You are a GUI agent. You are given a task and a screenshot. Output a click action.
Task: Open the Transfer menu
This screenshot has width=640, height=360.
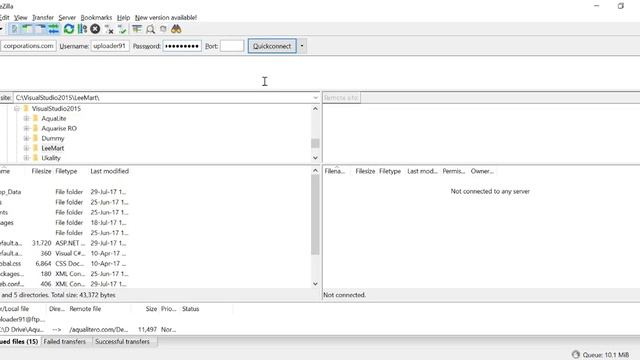pos(43,18)
